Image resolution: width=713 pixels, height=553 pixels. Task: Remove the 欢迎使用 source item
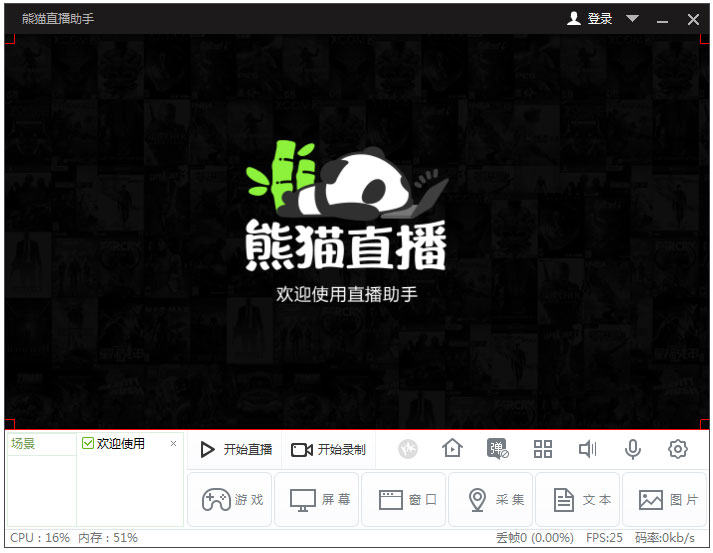point(173,443)
